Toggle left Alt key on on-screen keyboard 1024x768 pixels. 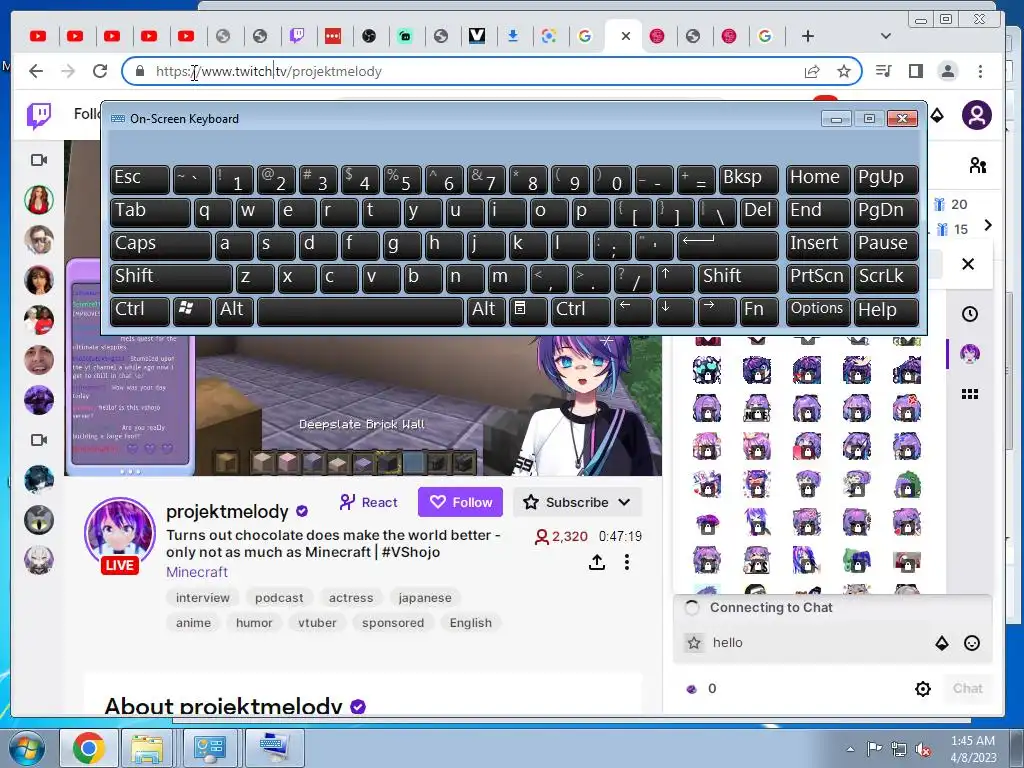[x=234, y=310]
